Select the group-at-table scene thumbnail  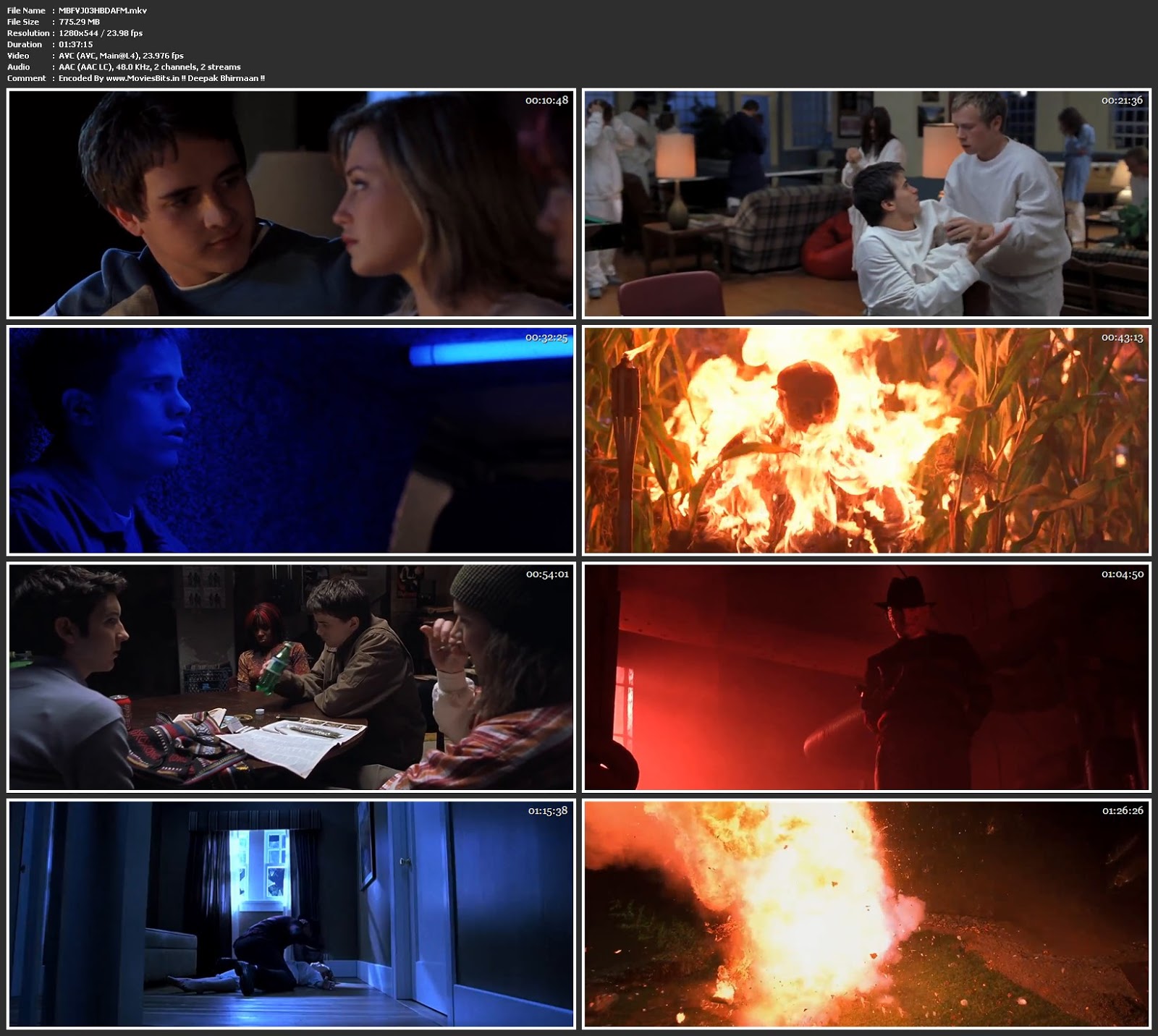point(290,677)
